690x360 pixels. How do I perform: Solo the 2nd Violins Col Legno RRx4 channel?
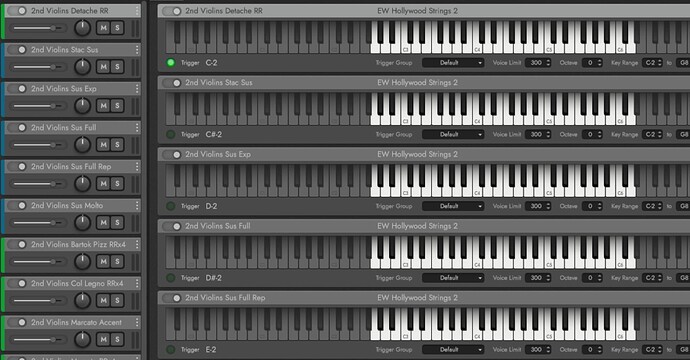117,301
